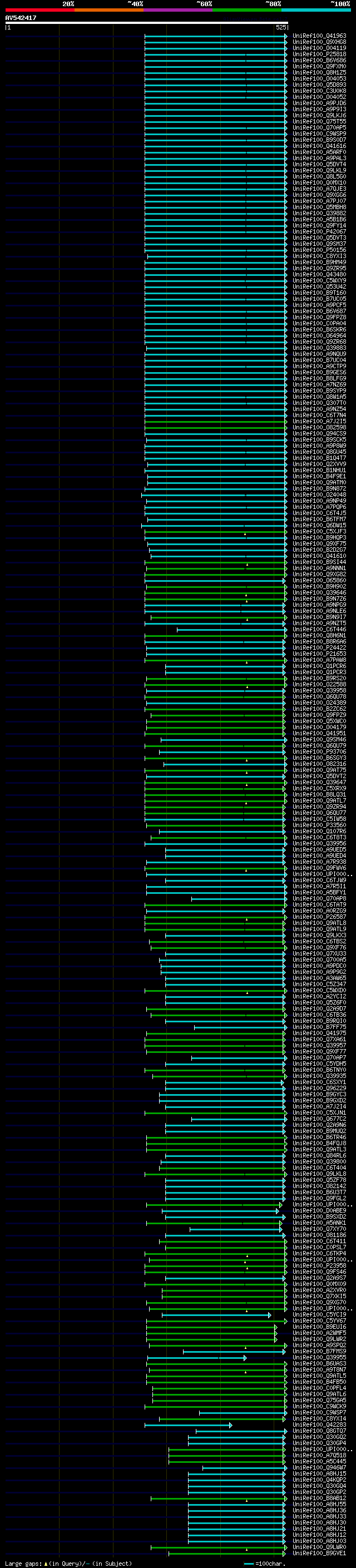Select the UniRef100_P93706 label

pyautogui.click(x=319, y=753)
